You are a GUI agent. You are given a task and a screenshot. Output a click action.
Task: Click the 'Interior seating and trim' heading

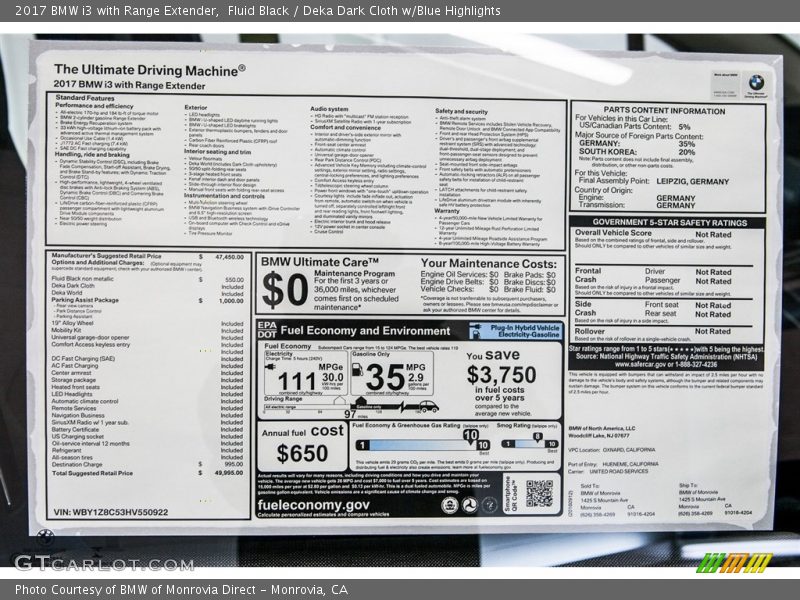pos(217,152)
